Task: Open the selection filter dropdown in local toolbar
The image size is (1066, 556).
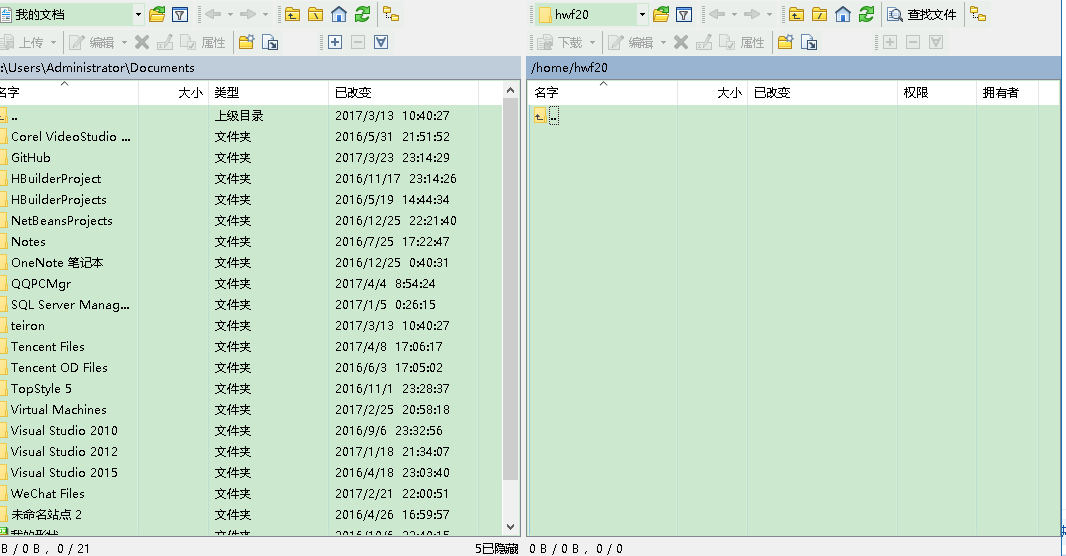Action: [x=380, y=42]
